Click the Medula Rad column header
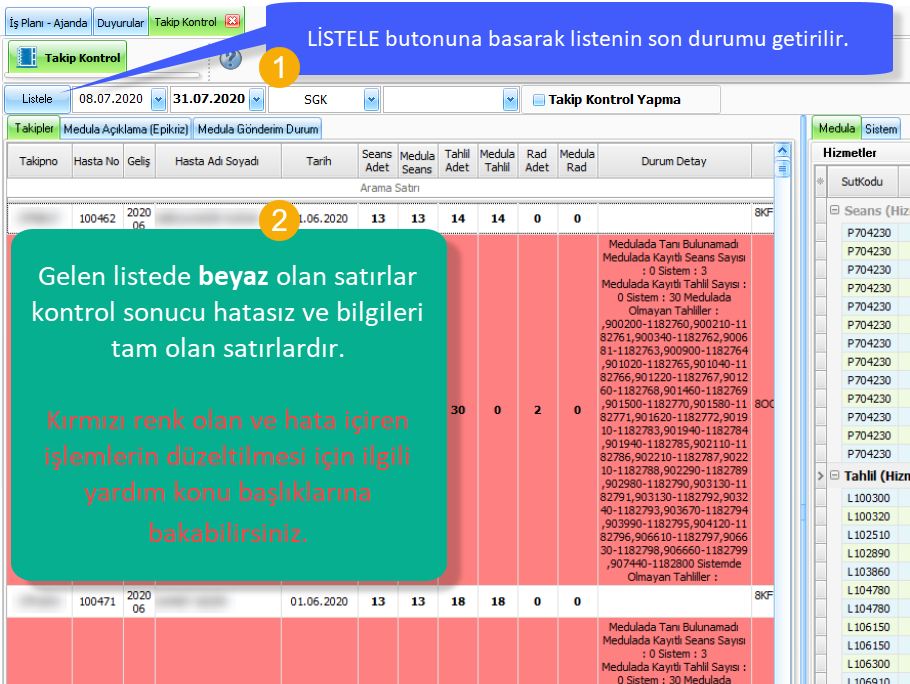This screenshot has width=910, height=684. coord(577,161)
